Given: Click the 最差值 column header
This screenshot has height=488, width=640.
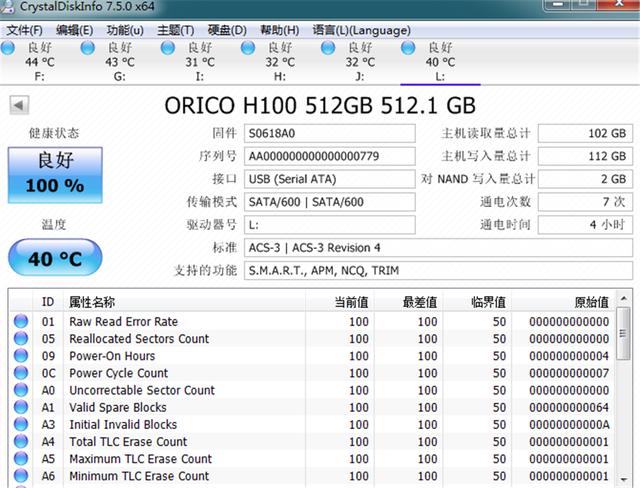Looking at the screenshot, I should [x=408, y=302].
